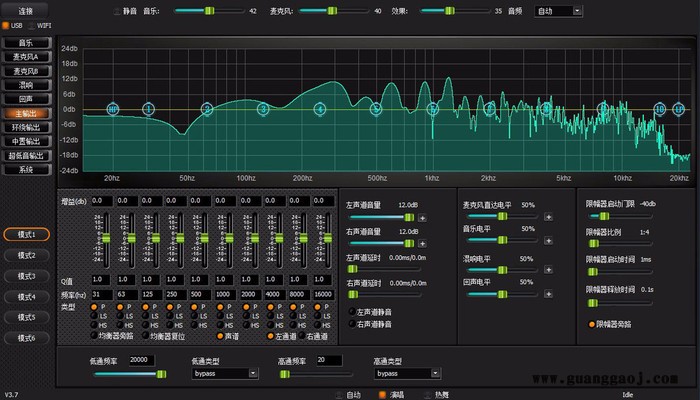The width and height of the screenshot is (700, 400).
Task: Set 1000 Hz band type to P
Action: (x=220, y=307)
